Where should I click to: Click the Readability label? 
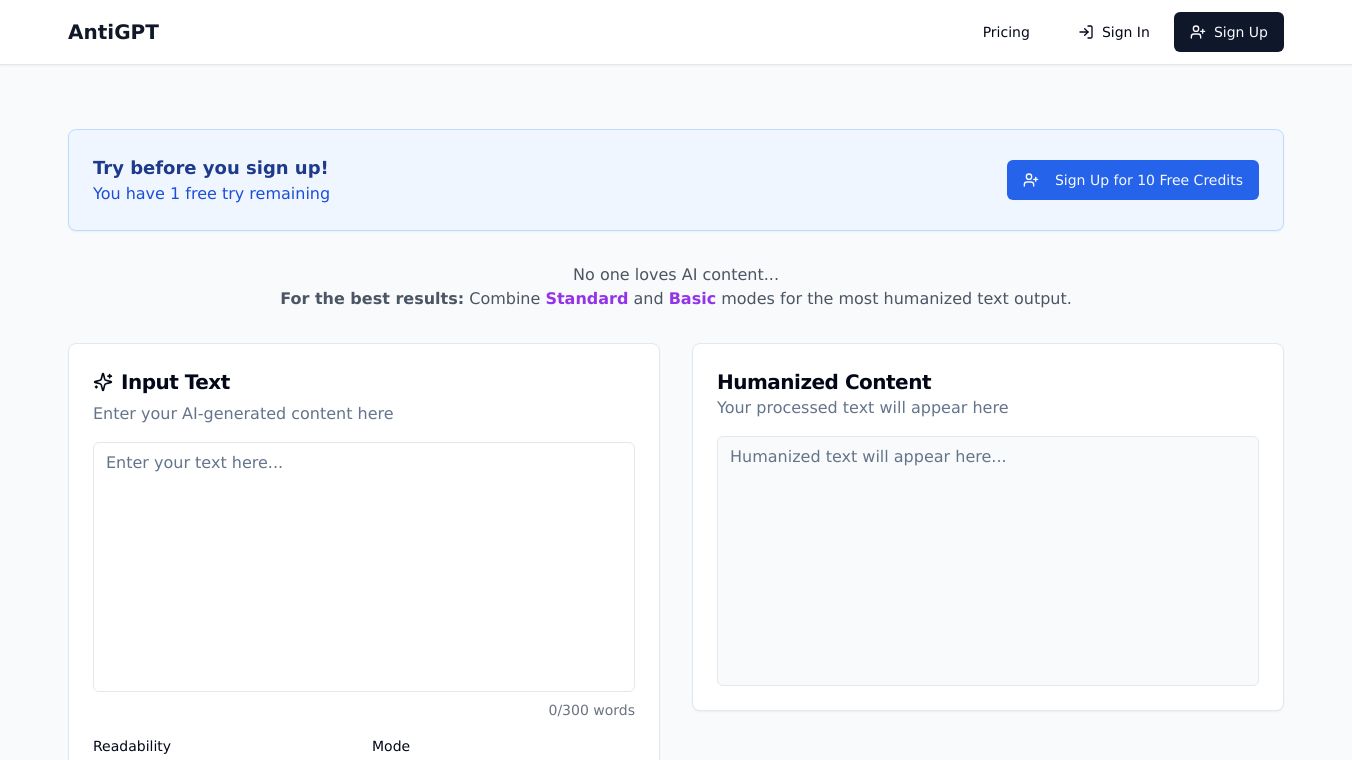(132, 746)
